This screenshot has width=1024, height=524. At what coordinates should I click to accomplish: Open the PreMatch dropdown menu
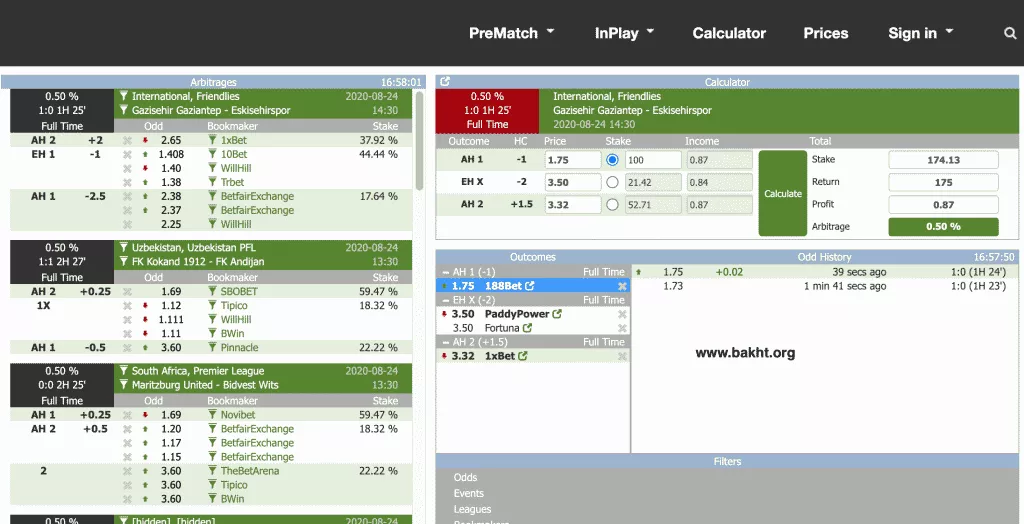511,33
